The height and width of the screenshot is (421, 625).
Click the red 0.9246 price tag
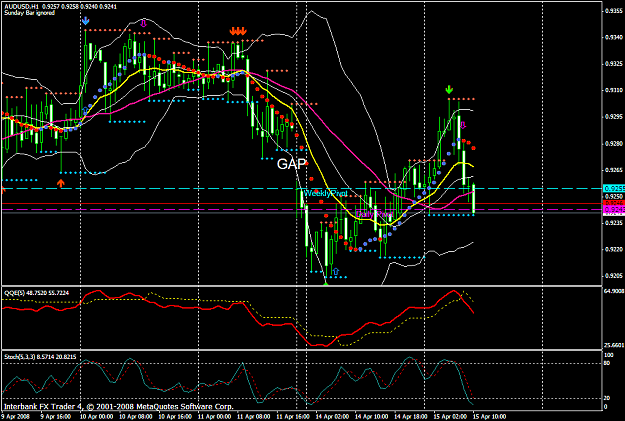coord(613,203)
